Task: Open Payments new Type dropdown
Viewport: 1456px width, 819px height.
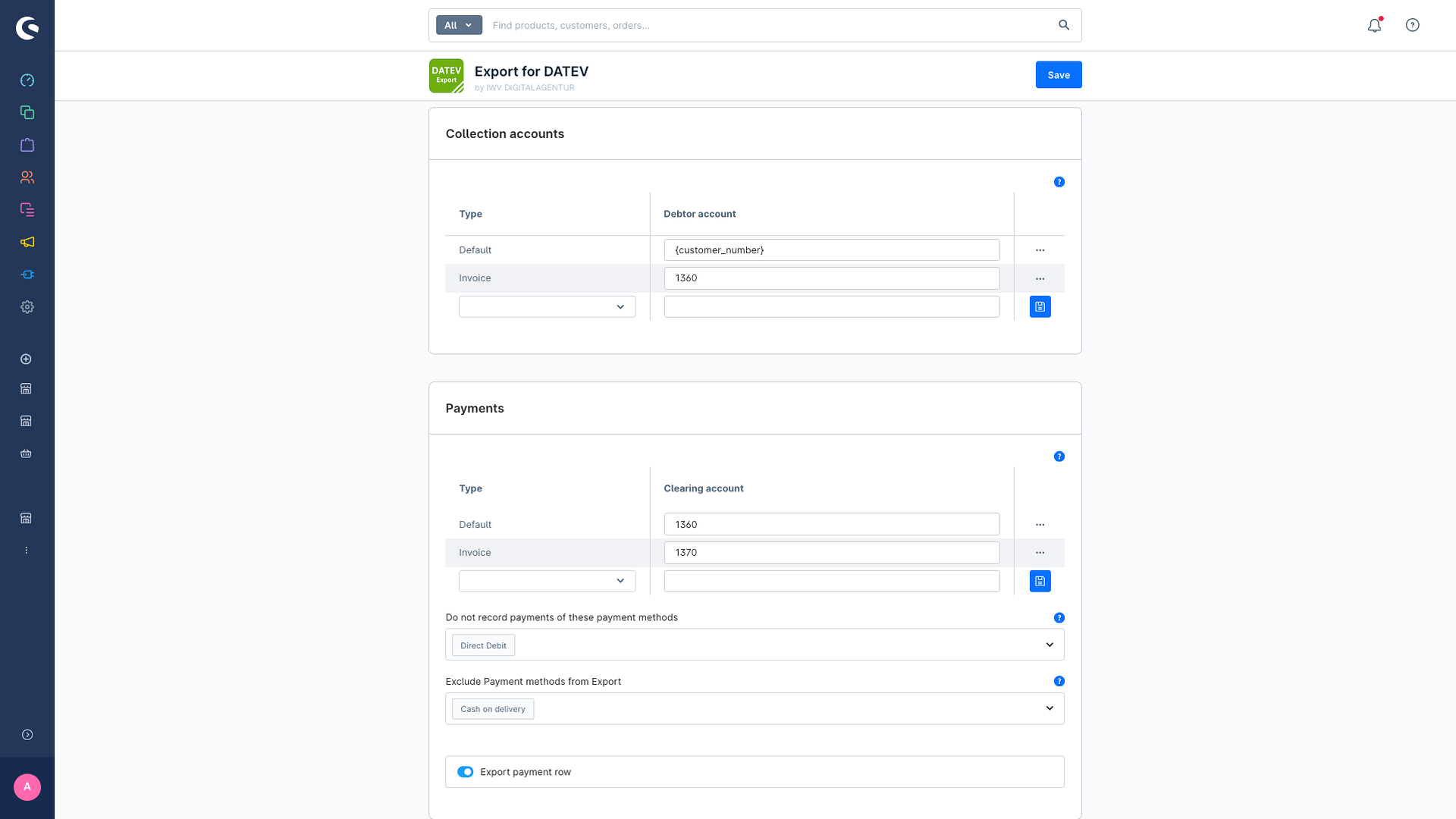Action: (548, 582)
